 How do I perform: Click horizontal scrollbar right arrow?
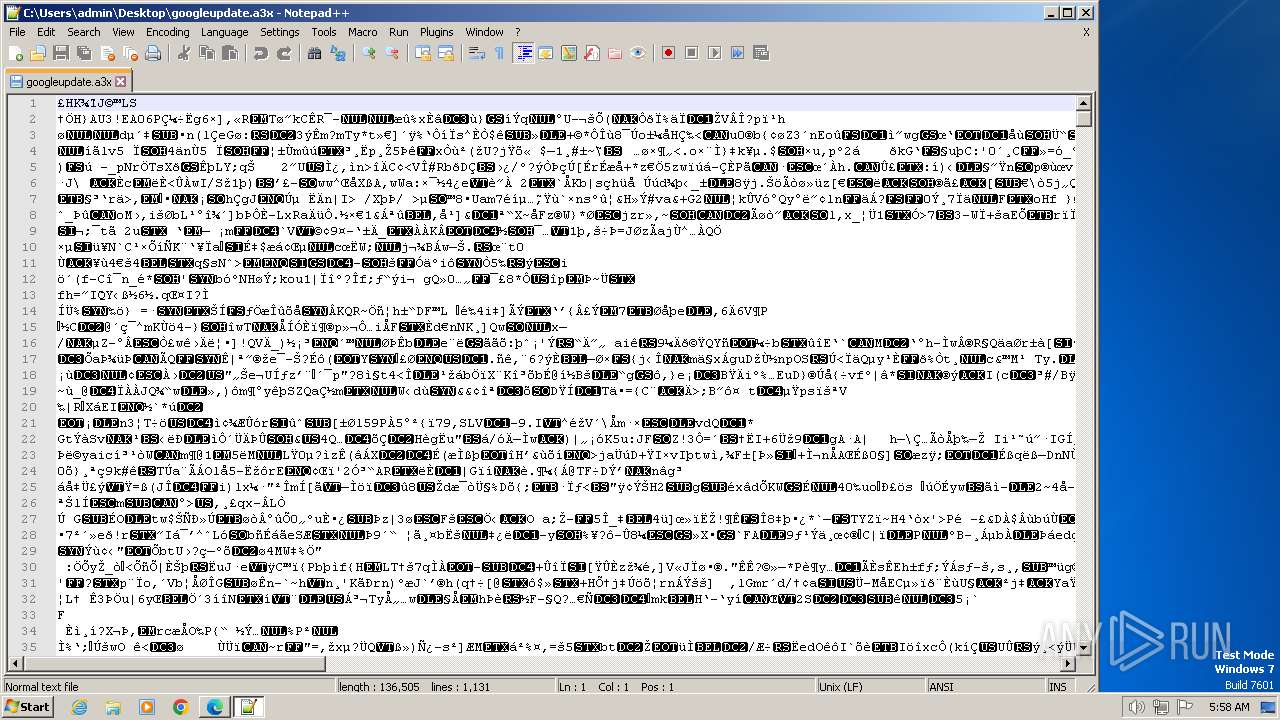pos(1067,664)
